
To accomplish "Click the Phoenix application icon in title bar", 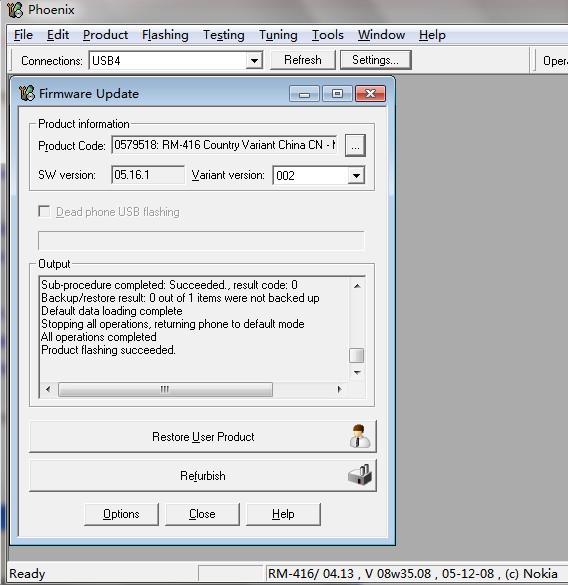I will tap(15, 10).
